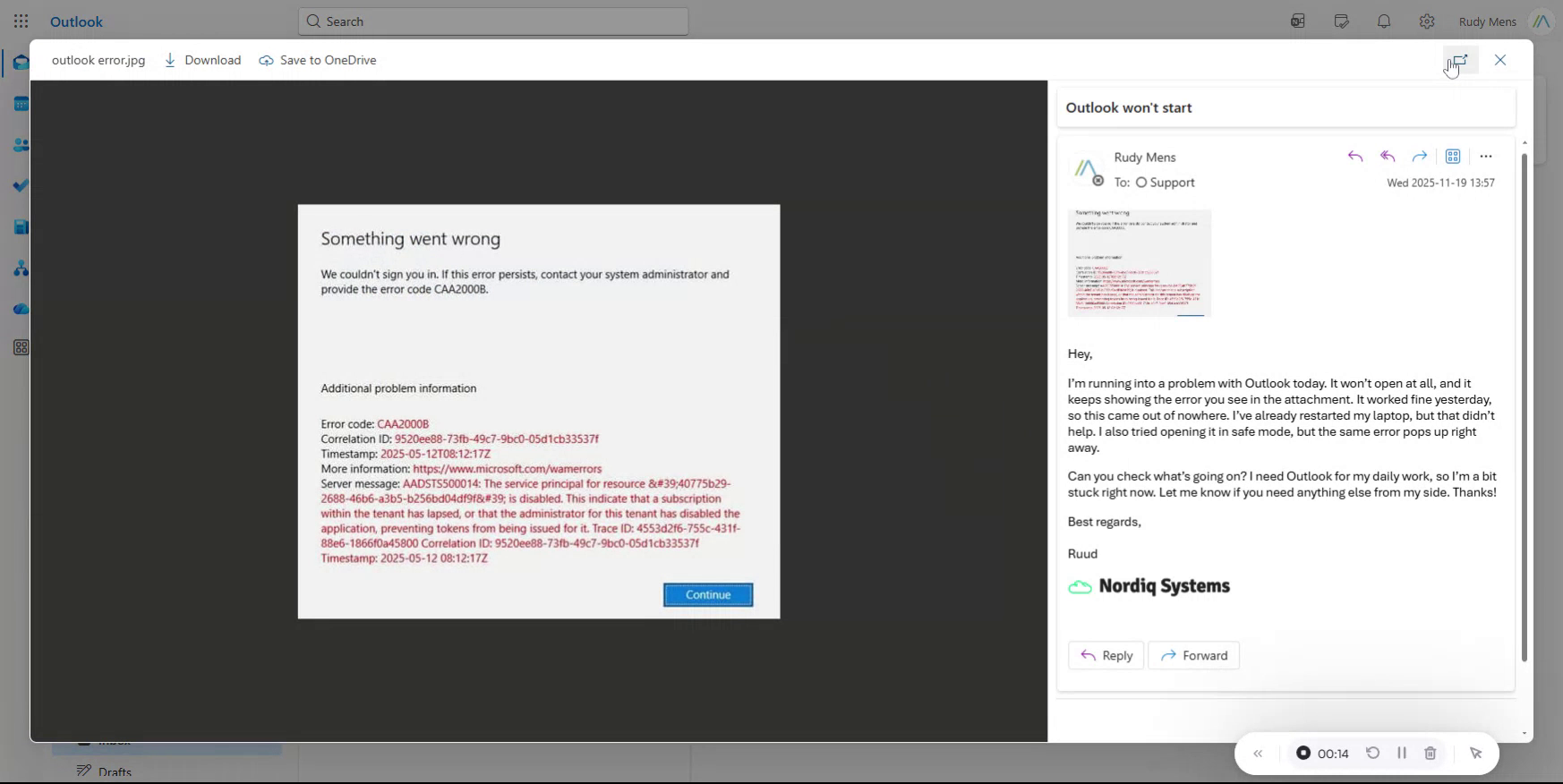1563x784 pixels.
Task: Click the Forward arrow icon in message header
Action: [1420, 157]
